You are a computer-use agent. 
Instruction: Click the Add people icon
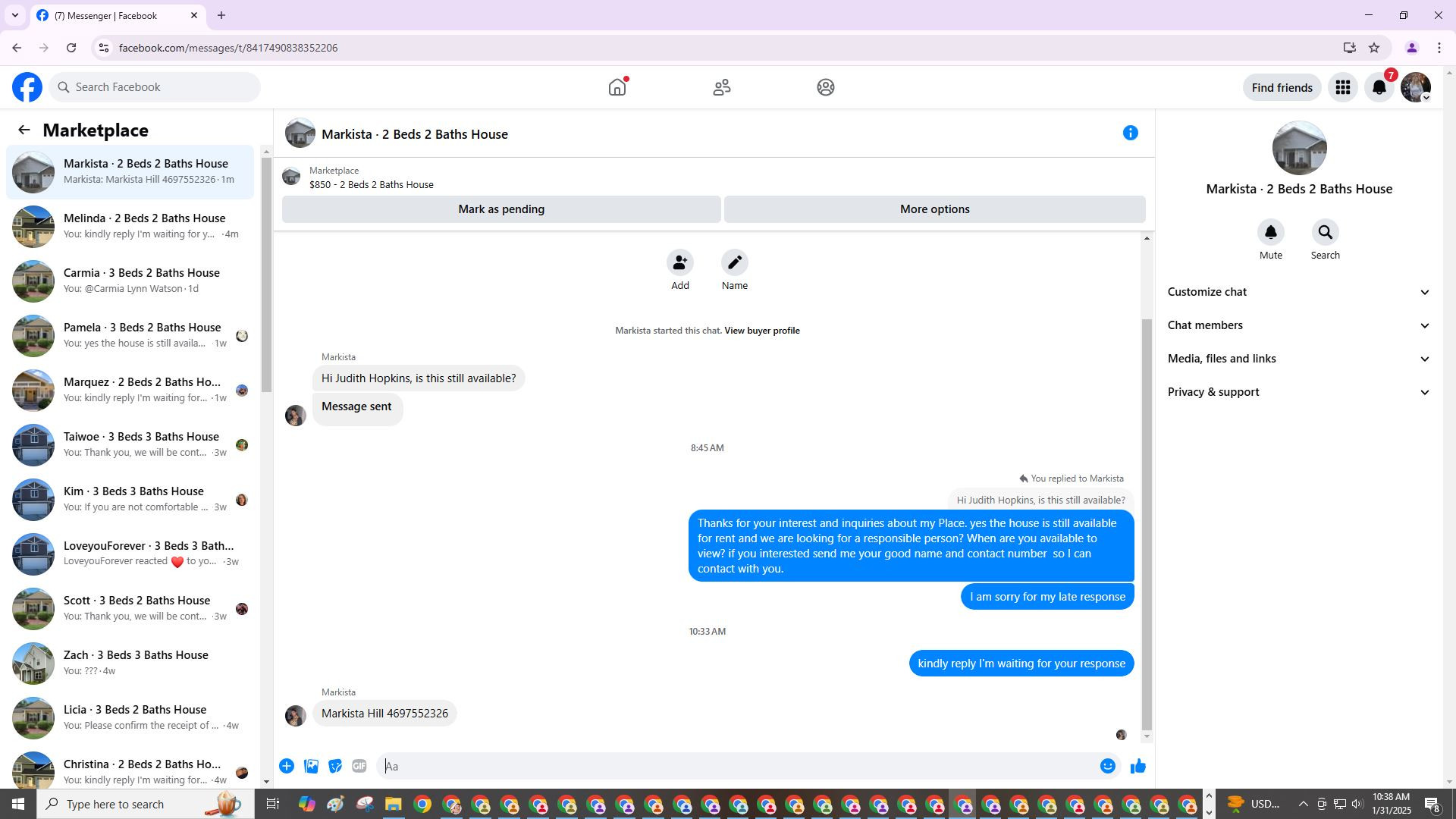pos(680,262)
